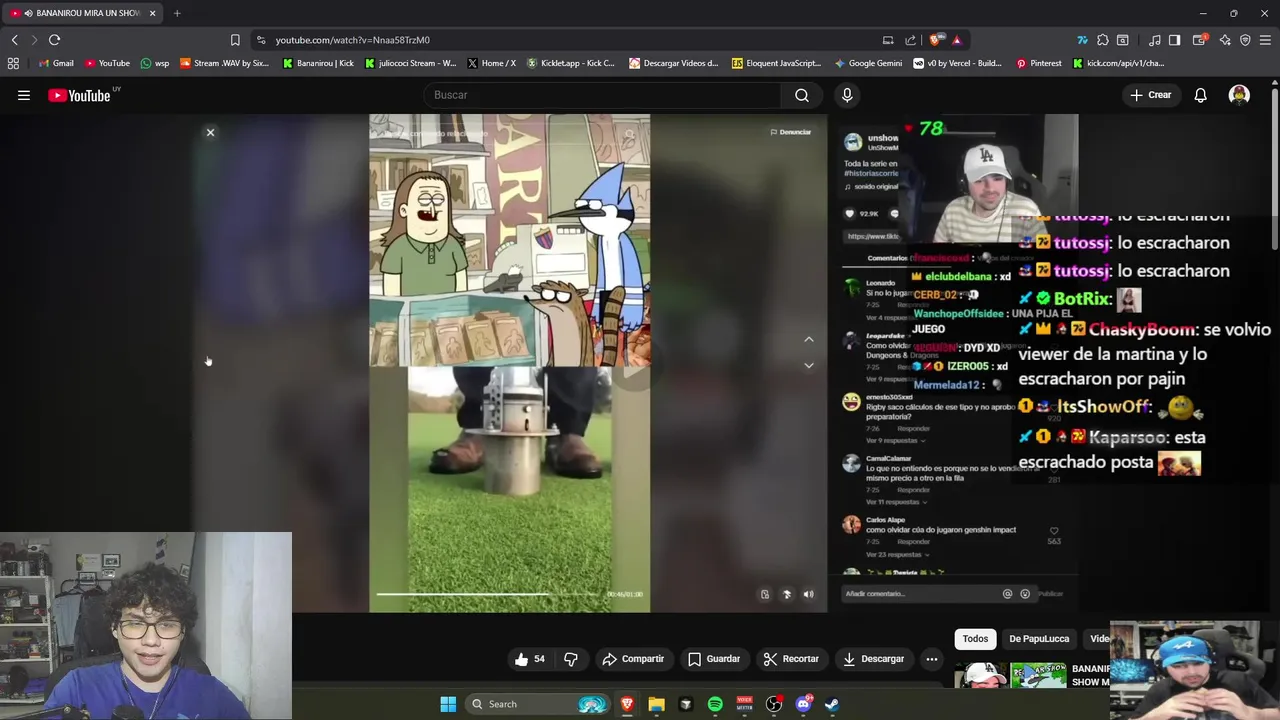Click the share arrow icon in the address bar
Viewport: 1280px width, 720px height.
click(910, 40)
